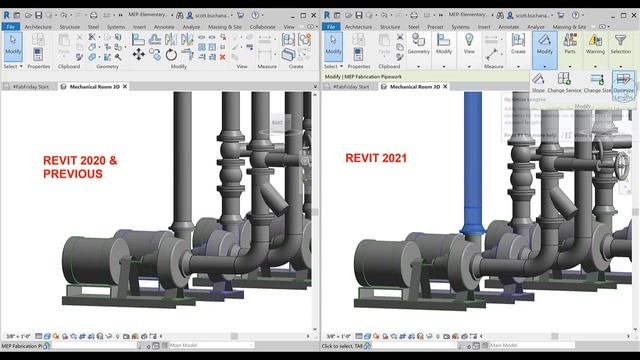Select Mirror Draw Axis tool in left window
The image size is (640, 360).
(x=187, y=40)
